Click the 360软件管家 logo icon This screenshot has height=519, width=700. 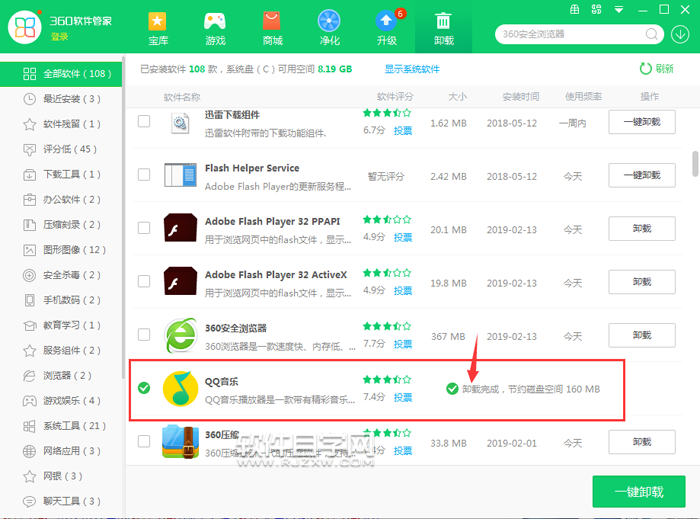(25, 27)
